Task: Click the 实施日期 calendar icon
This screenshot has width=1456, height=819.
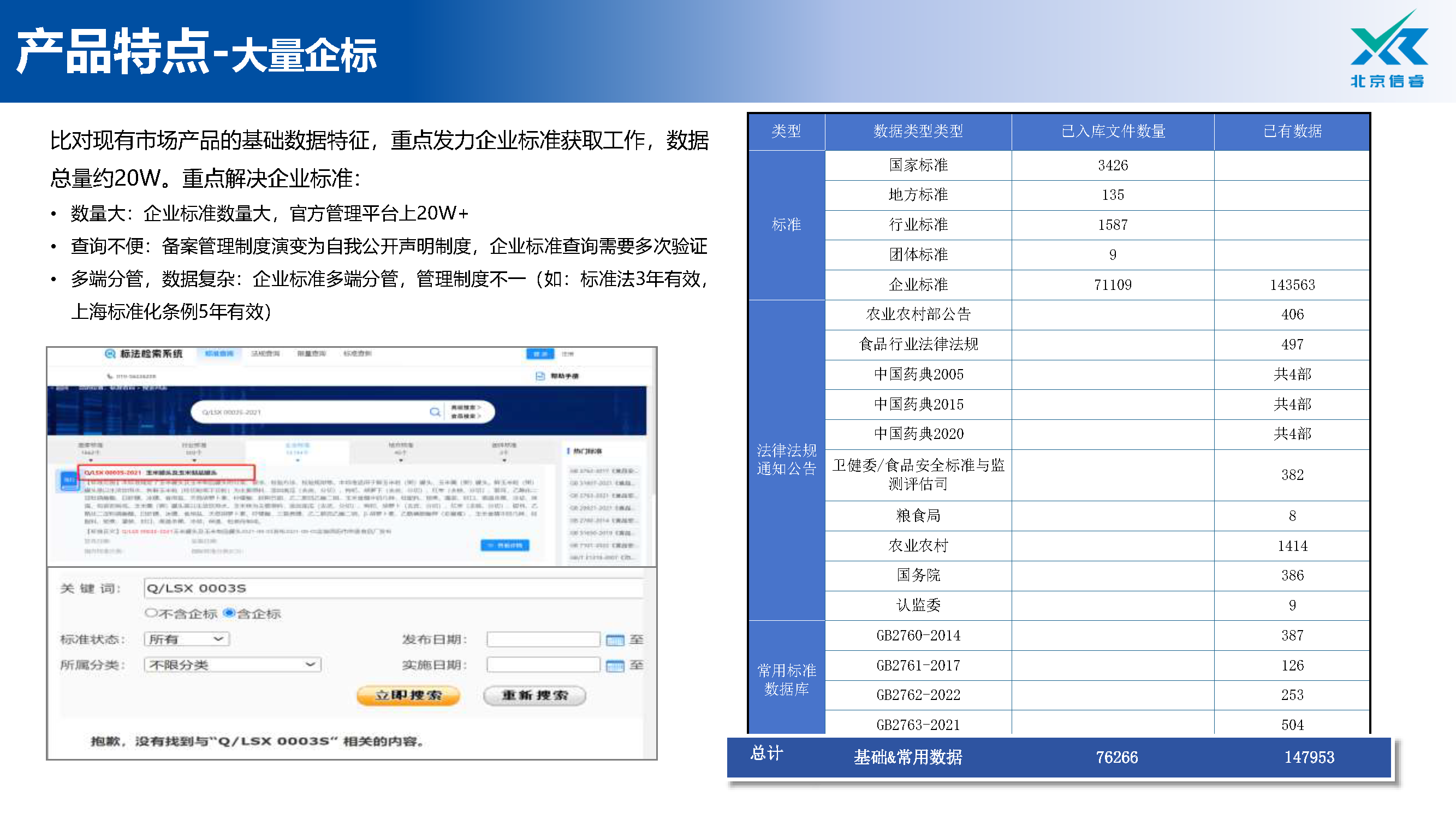Action: 614,665
